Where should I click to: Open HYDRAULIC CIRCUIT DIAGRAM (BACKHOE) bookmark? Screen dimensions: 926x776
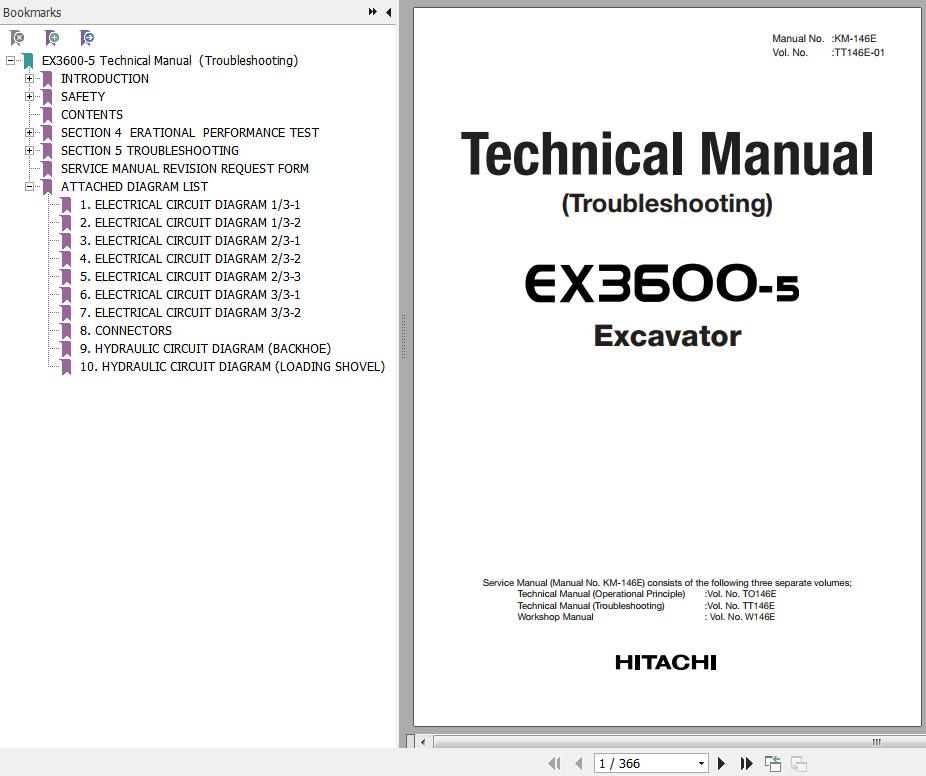[x=206, y=349]
